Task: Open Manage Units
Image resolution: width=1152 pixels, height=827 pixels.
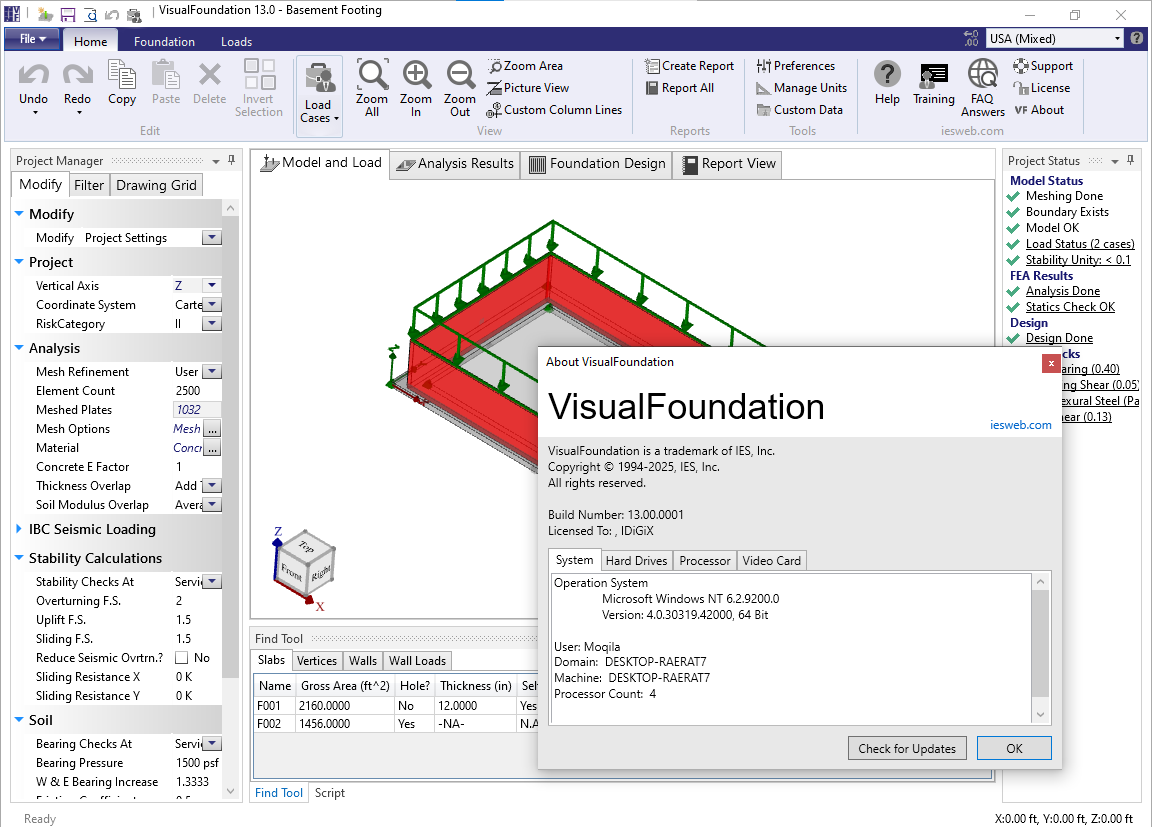Action: [802, 88]
